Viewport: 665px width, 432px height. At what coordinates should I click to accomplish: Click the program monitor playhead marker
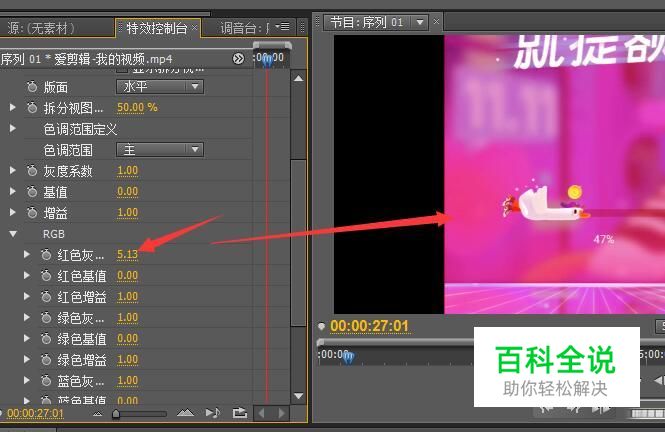pos(348,358)
